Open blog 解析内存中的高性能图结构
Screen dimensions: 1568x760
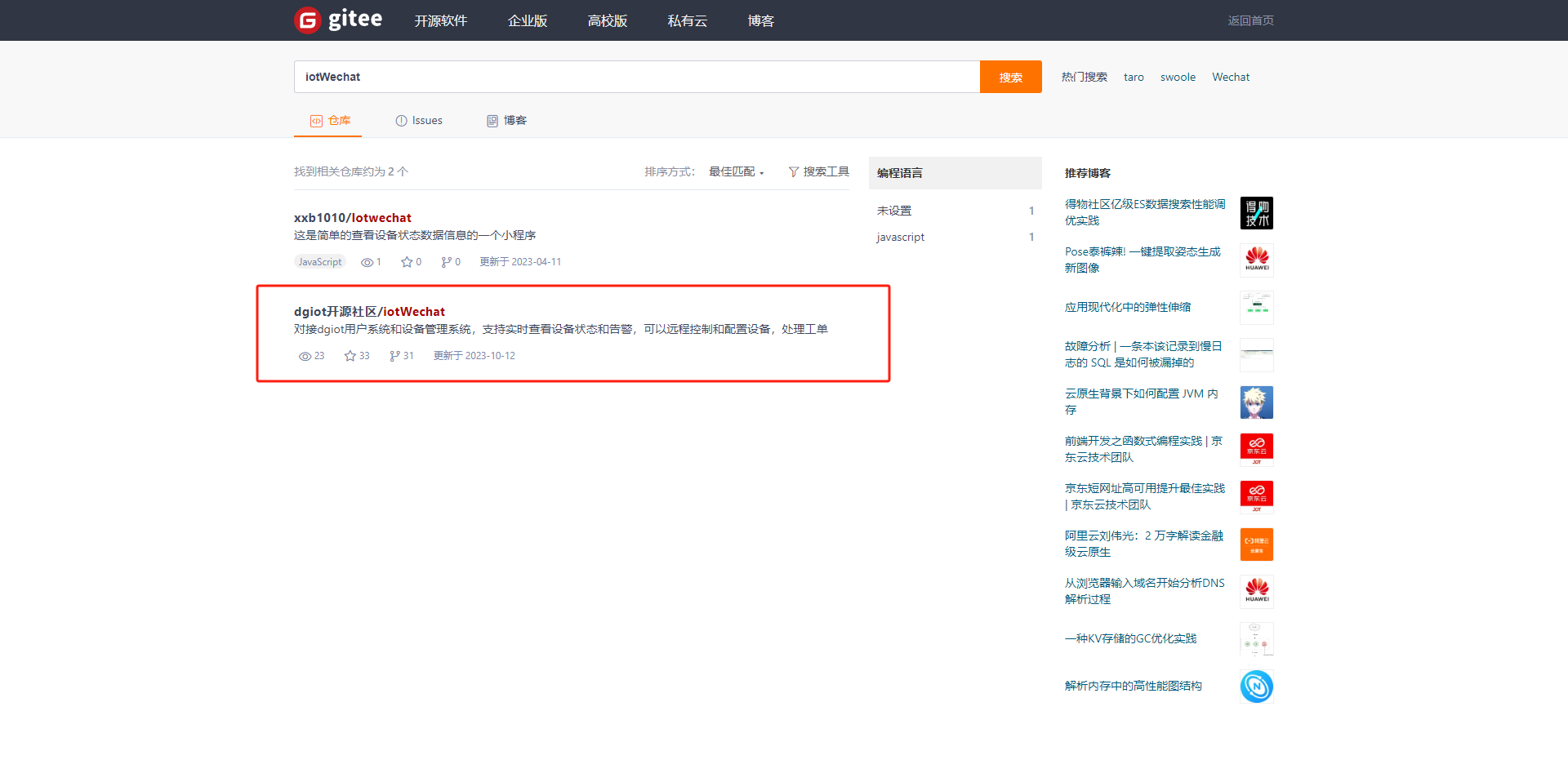click(x=1134, y=686)
